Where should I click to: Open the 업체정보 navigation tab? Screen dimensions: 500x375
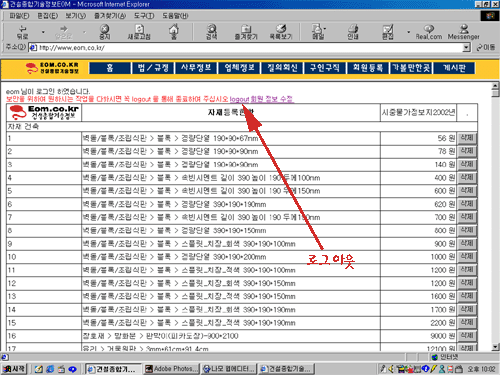239,68
